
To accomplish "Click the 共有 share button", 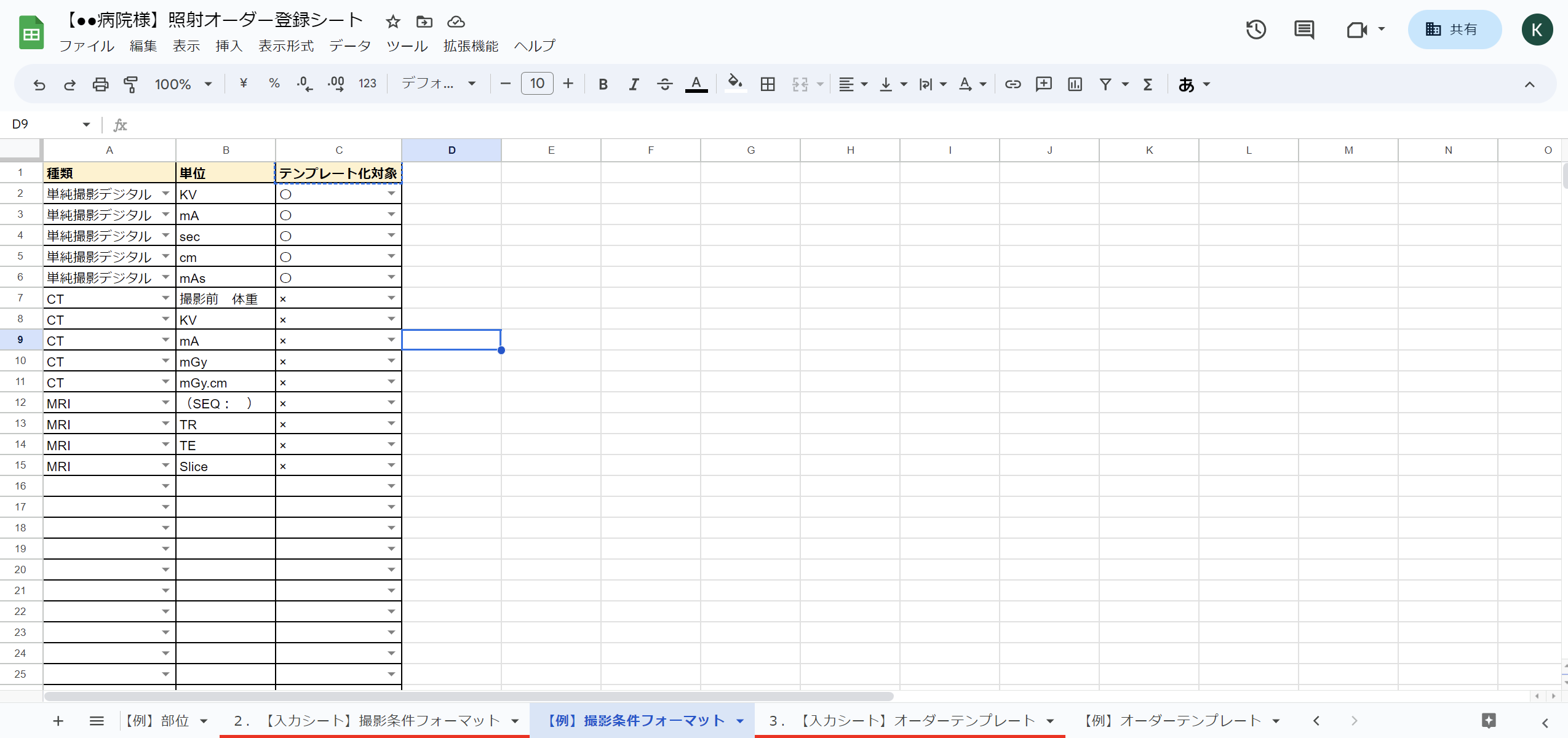I will pos(1454,30).
